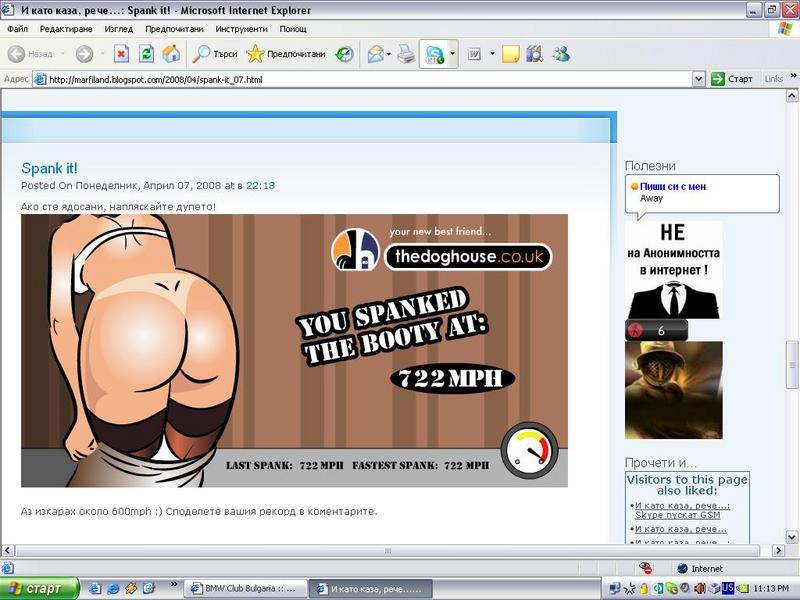This screenshot has width=800, height=600.
Task: Open the Предпочитани menu in menu bar
Action: [x=174, y=29]
